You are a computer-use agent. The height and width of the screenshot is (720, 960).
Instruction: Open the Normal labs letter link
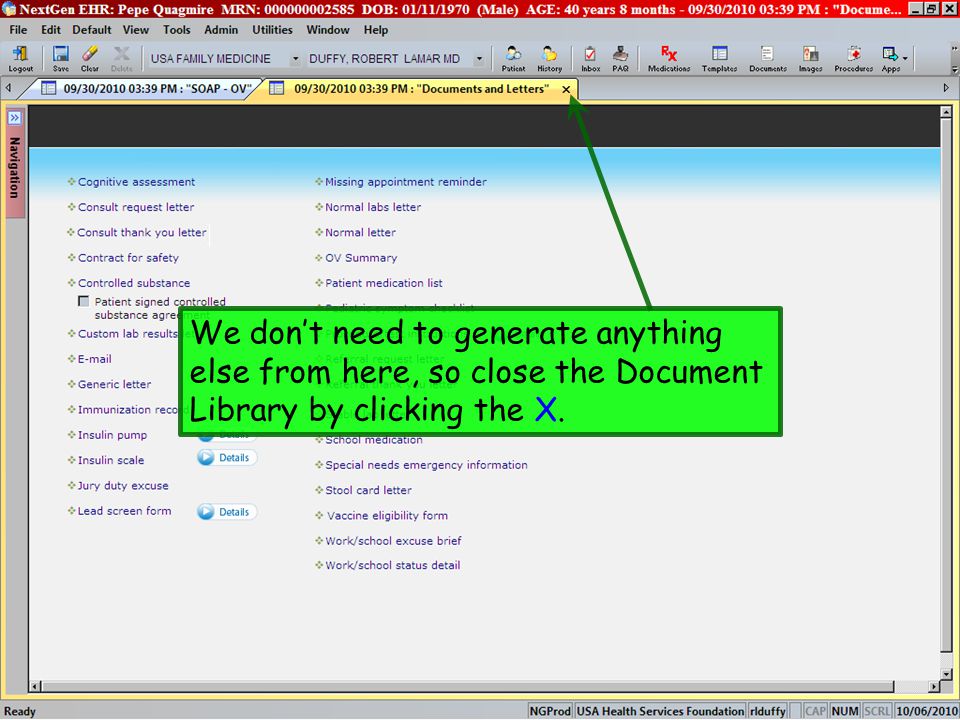373,207
